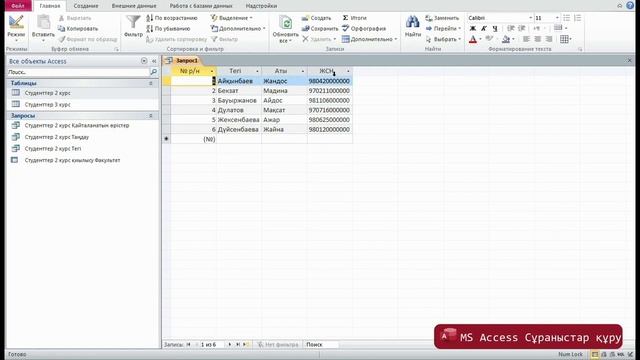This screenshot has width=640, height=360.
Task: Align text left in ribbon
Action: 527,39
